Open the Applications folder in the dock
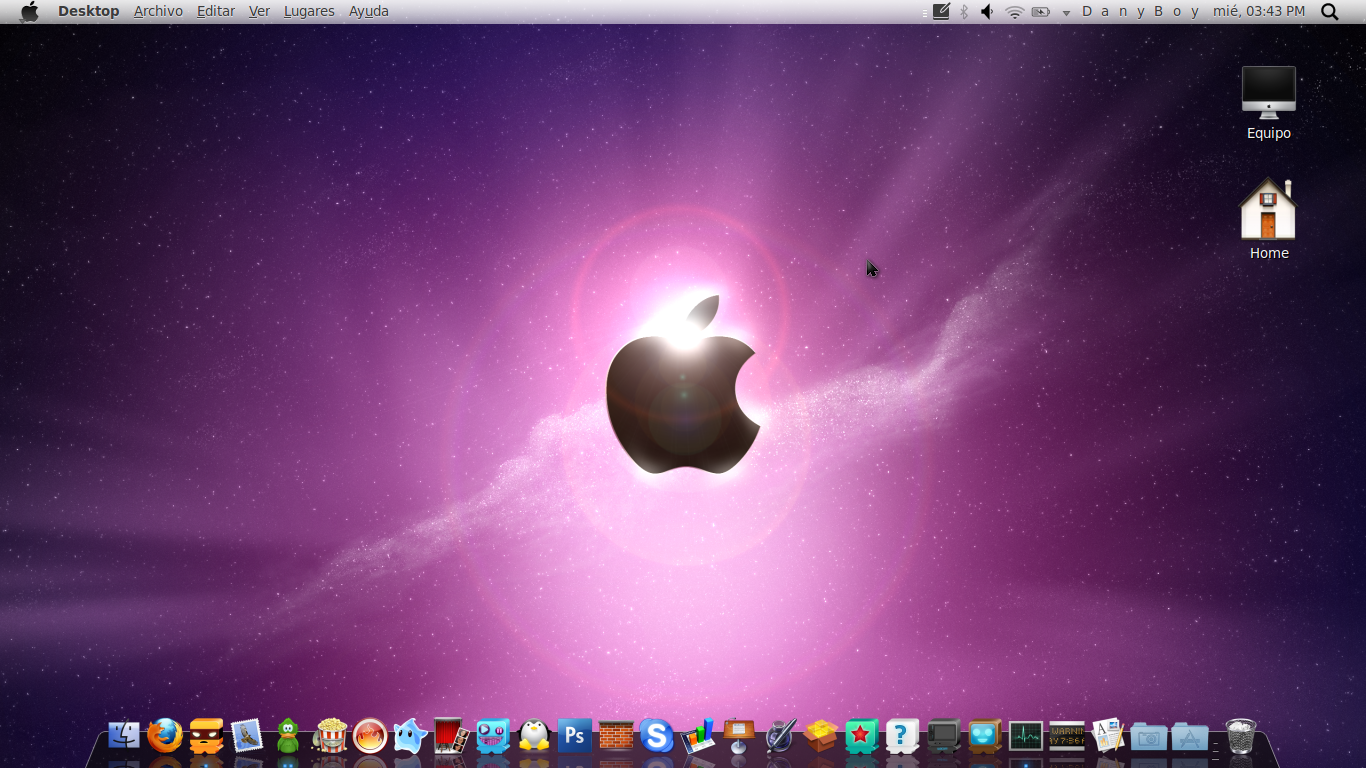This screenshot has width=1366, height=768. point(1190,737)
